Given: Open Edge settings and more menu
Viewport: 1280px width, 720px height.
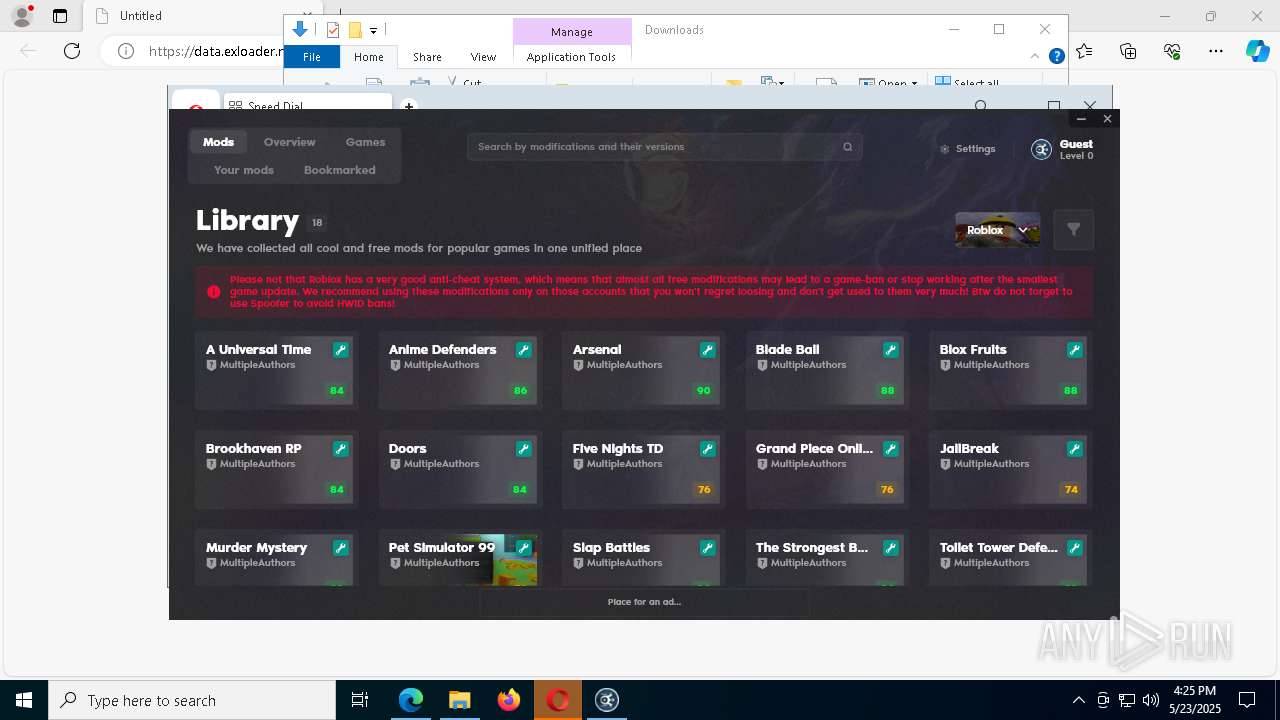Looking at the screenshot, I should (1215, 51).
